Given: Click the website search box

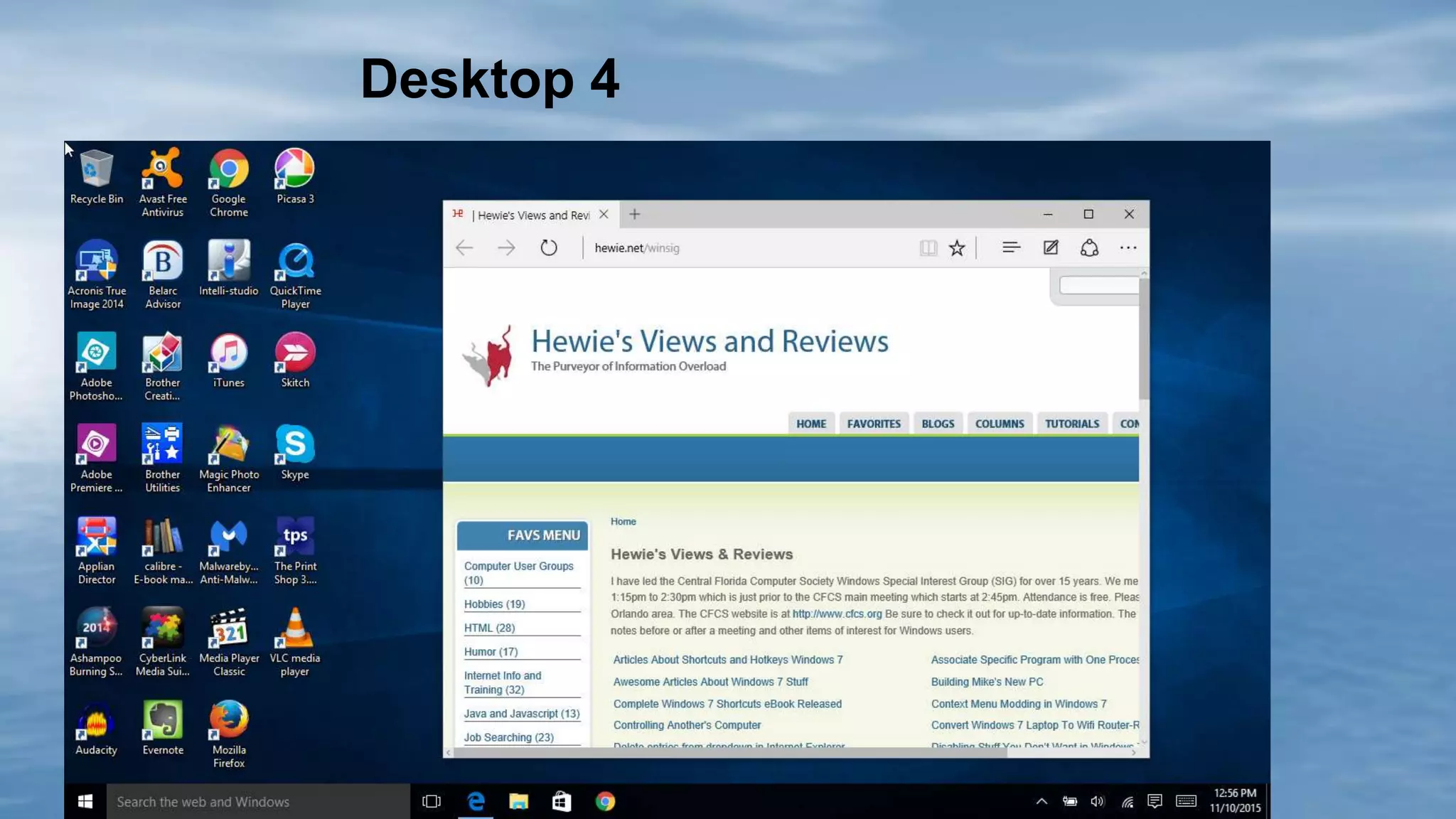Looking at the screenshot, I should (x=1098, y=285).
